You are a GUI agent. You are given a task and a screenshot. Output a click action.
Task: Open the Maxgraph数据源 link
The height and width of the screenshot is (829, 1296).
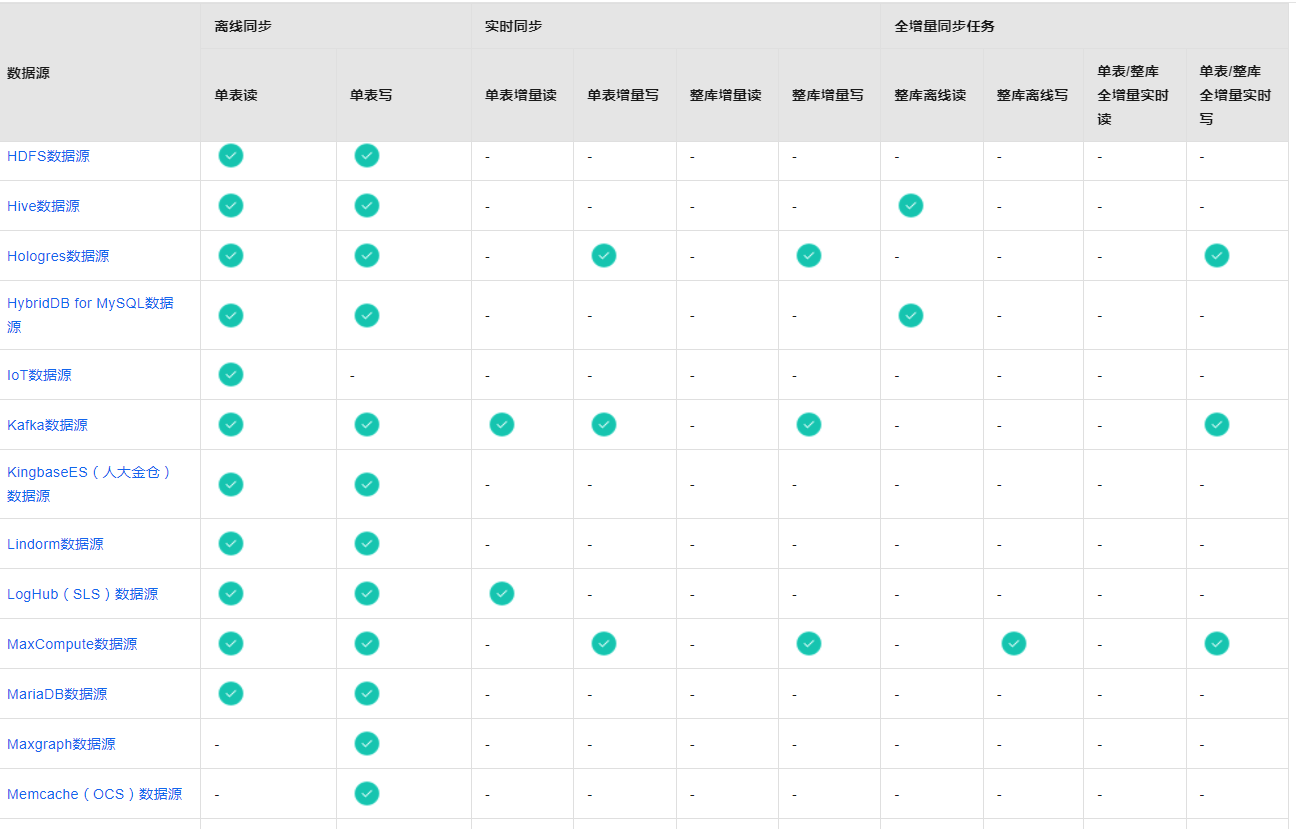click(x=61, y=744)
